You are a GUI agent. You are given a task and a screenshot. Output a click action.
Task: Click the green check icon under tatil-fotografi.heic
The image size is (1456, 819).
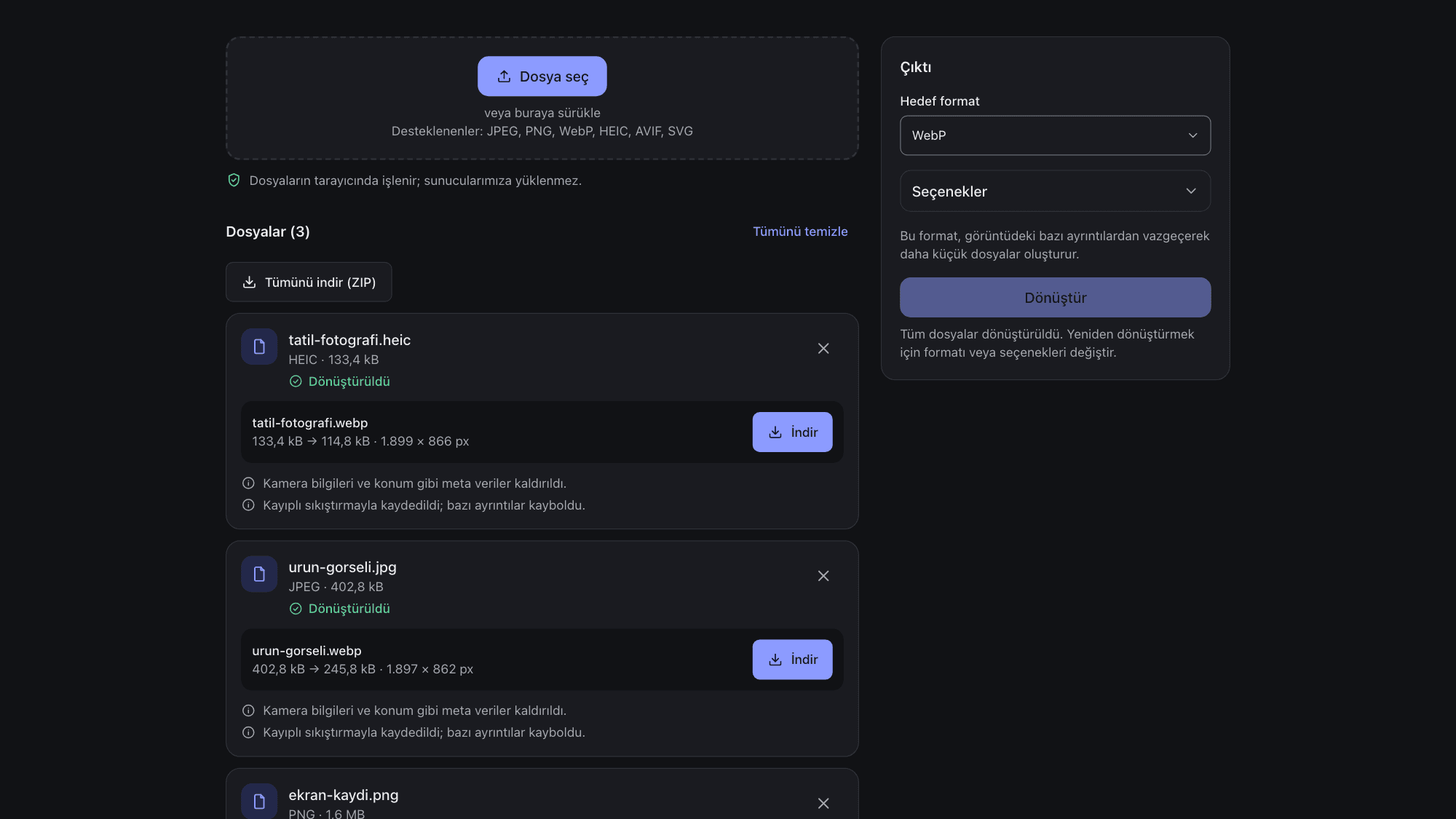[x=296, y=381]
